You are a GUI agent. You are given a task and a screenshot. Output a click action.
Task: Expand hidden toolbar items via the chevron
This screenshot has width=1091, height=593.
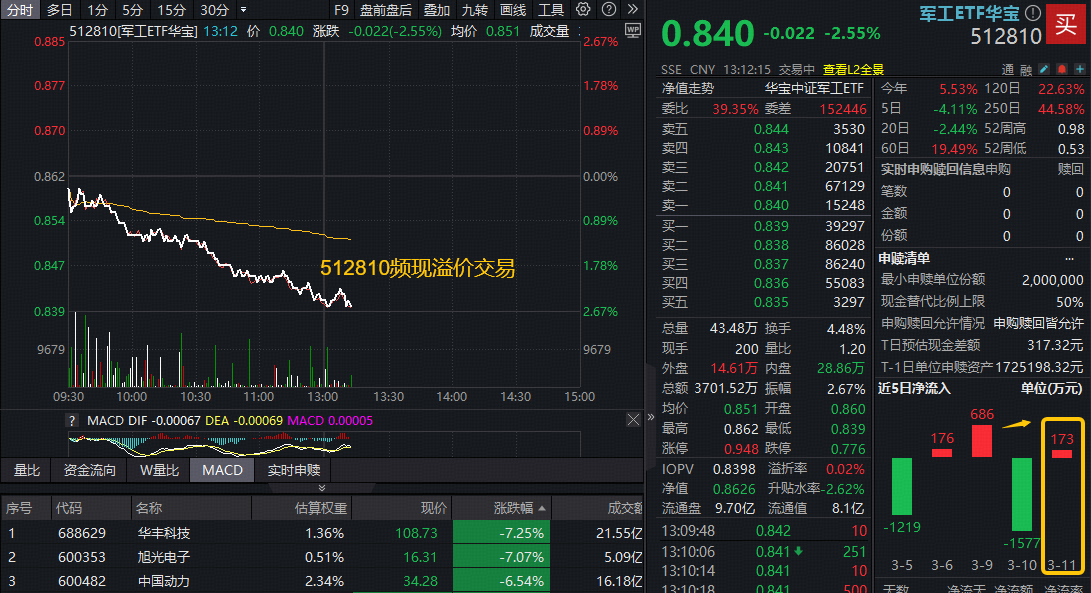[x=633, y=9]
